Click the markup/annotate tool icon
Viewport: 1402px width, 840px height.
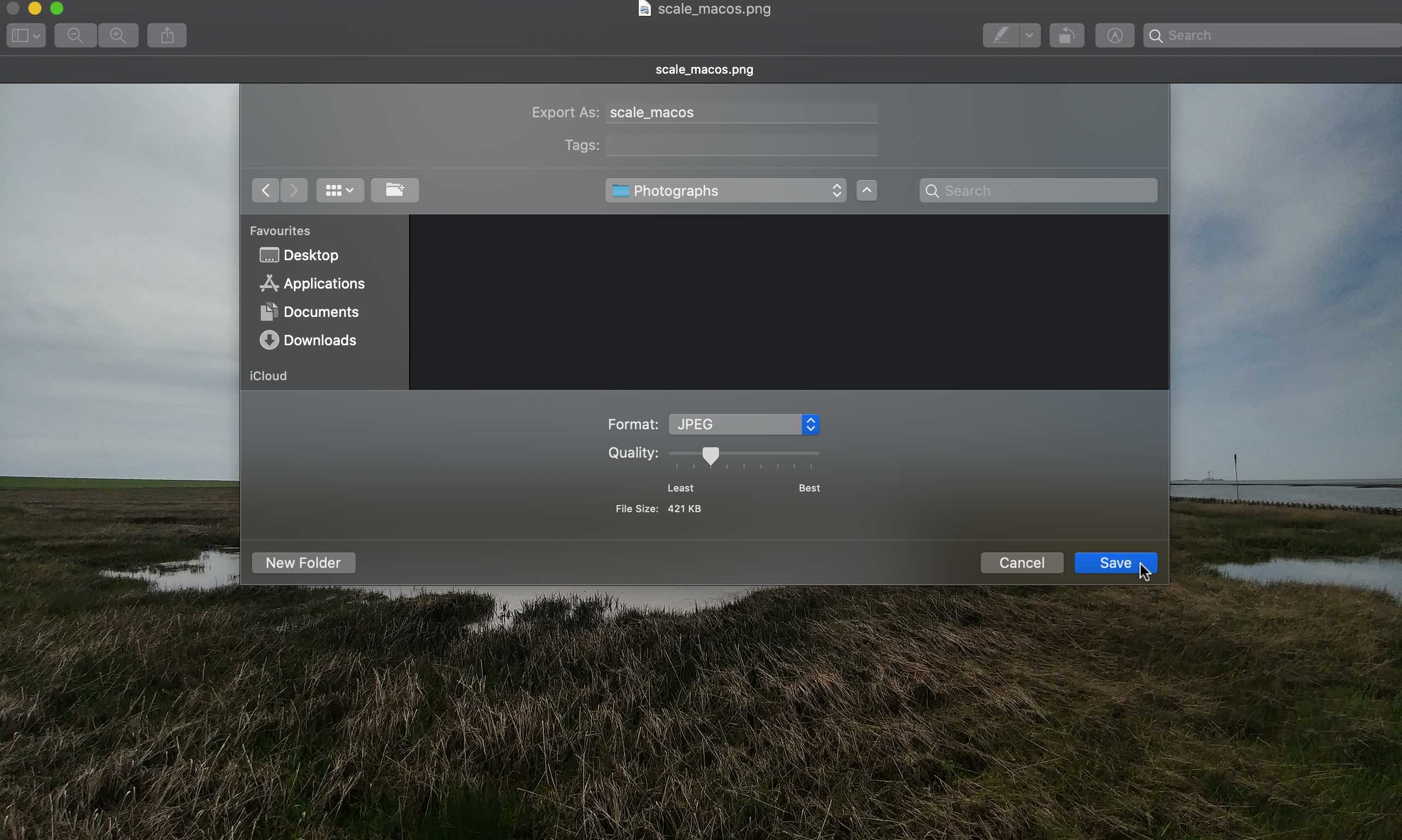coord(1000,35)
